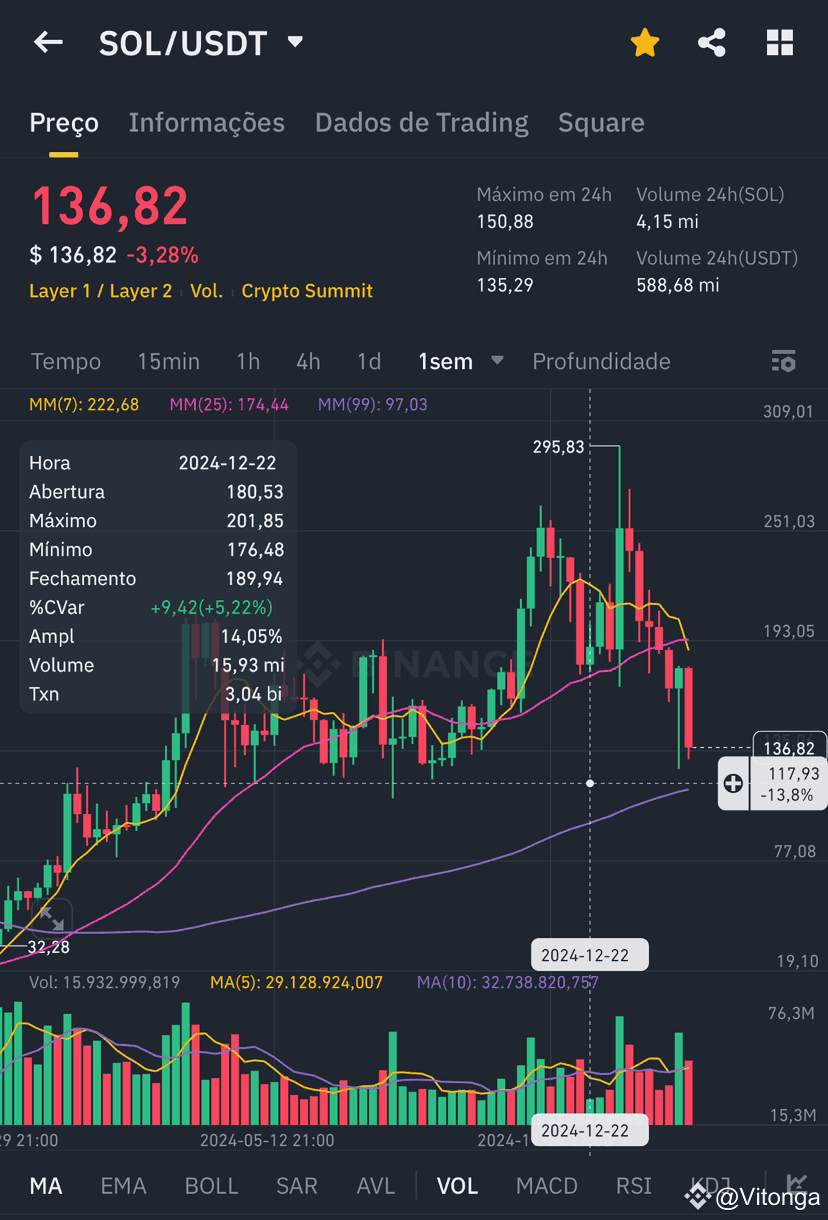
Task: Tap the Fechamento value 189,94
Action: click(255, 579)
